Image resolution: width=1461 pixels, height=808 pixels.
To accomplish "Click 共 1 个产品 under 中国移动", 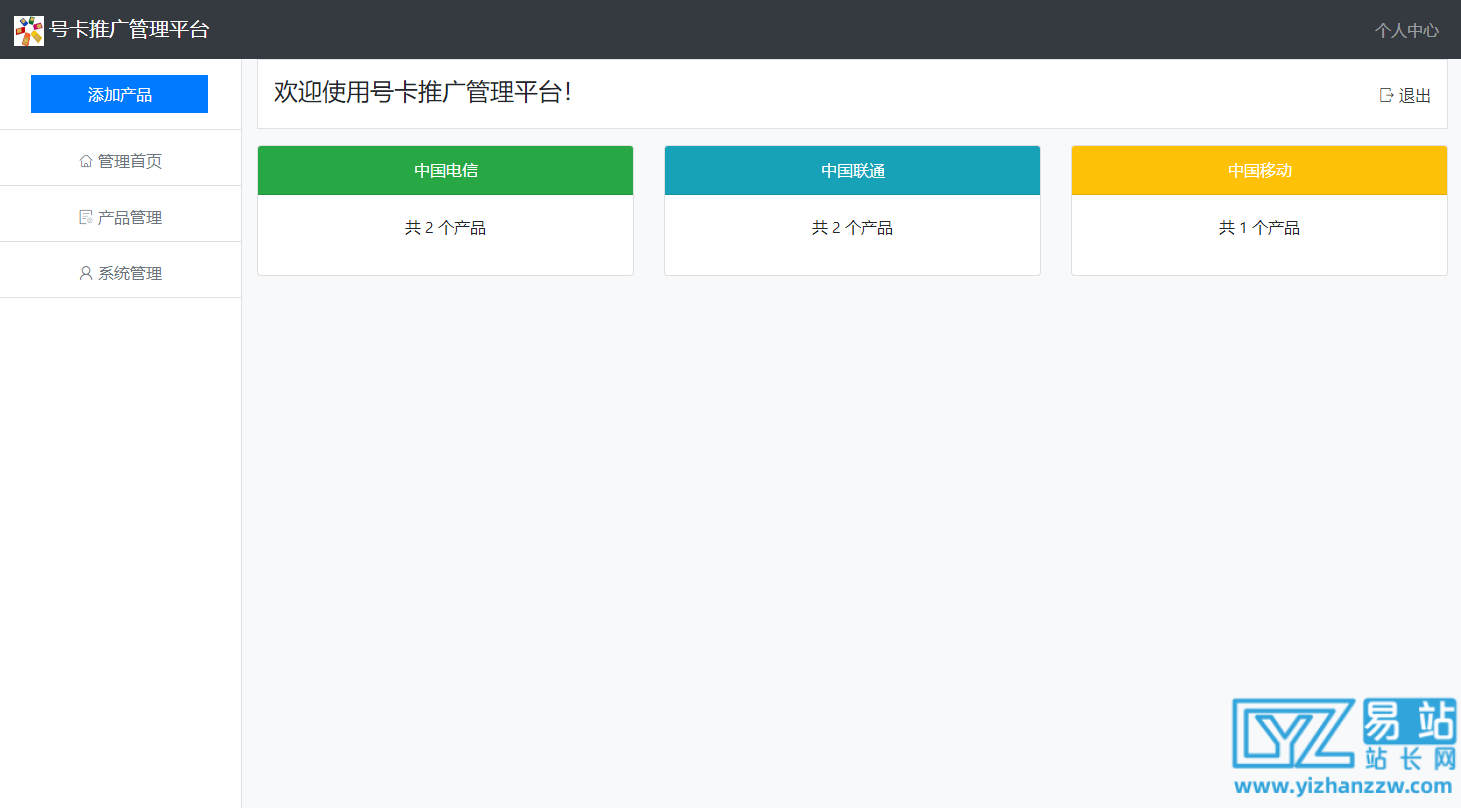I will (x=1259, y=228).
